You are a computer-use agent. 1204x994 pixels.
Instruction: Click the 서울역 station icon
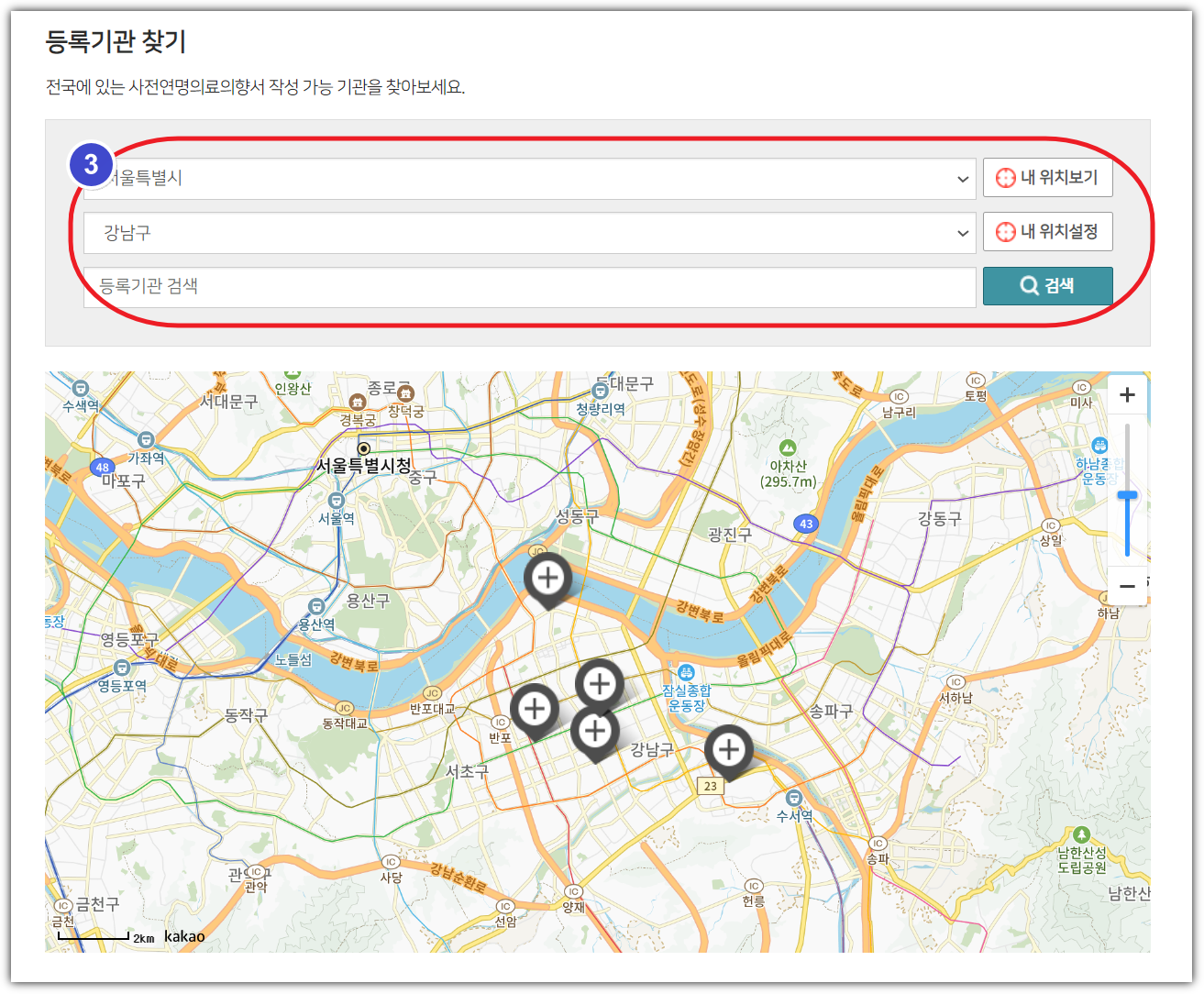tap(336, 501)
